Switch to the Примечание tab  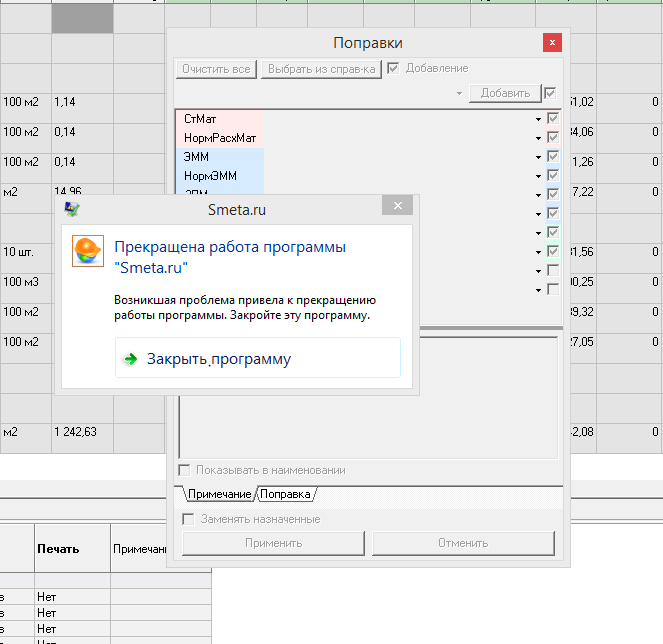[x=219, y=494]
